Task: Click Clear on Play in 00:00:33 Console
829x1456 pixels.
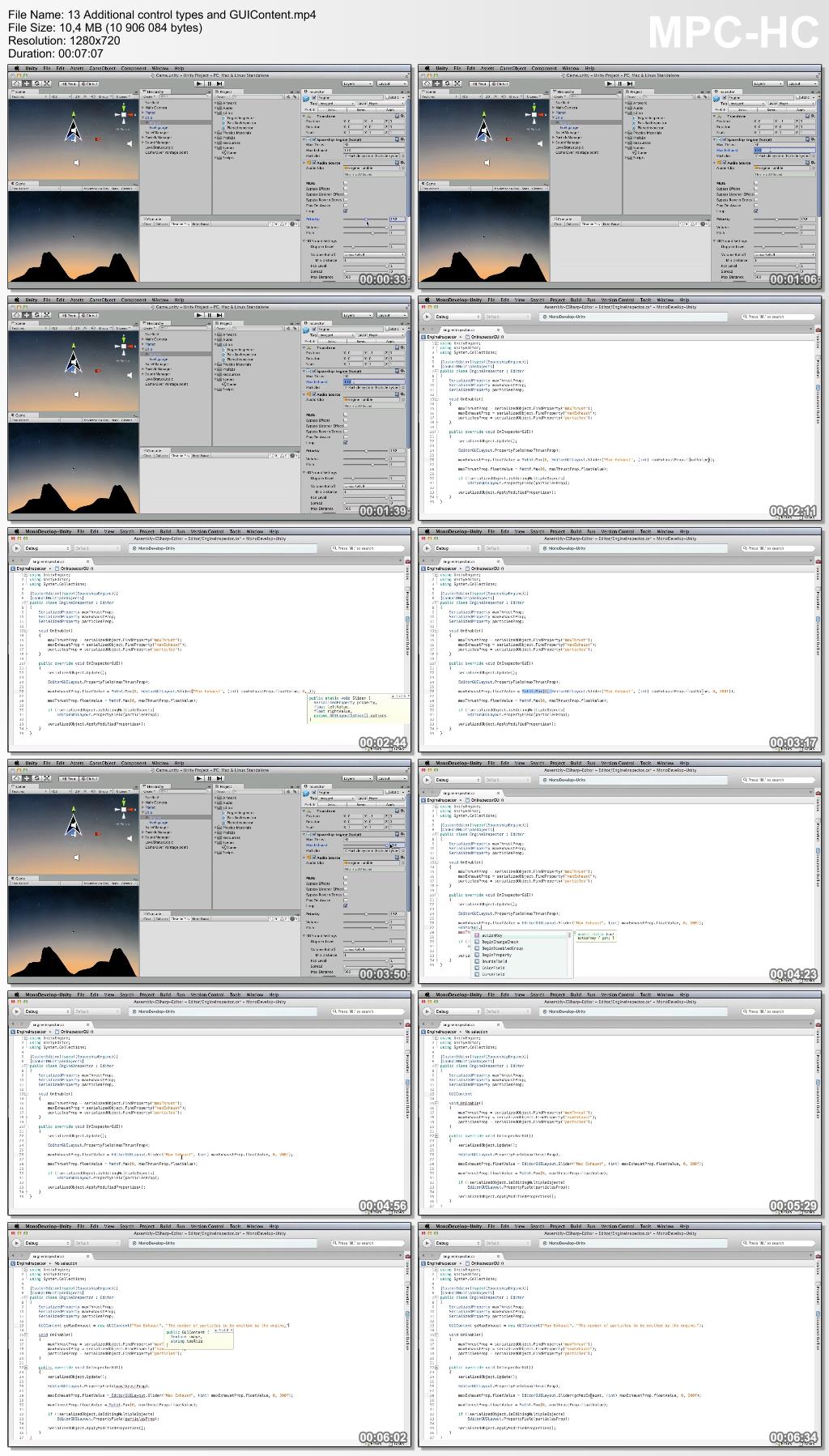Action: click(181, 224)
